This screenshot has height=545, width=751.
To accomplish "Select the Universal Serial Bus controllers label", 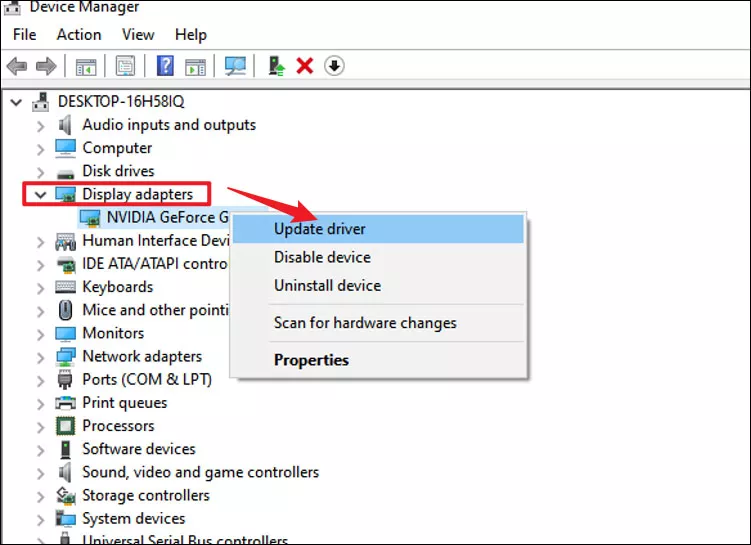I will coord(185,540).
